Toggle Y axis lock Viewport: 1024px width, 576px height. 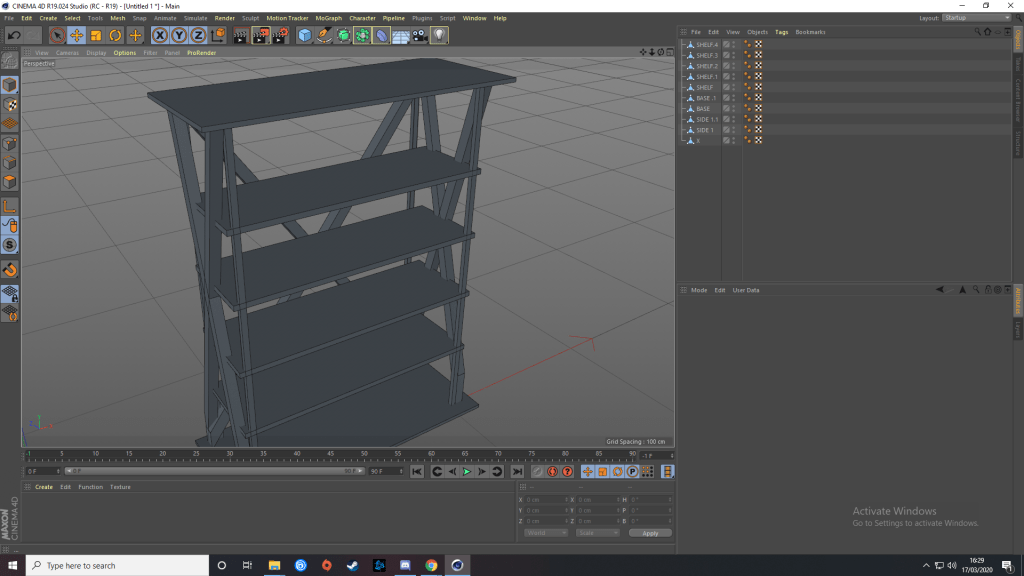point(179,36)
